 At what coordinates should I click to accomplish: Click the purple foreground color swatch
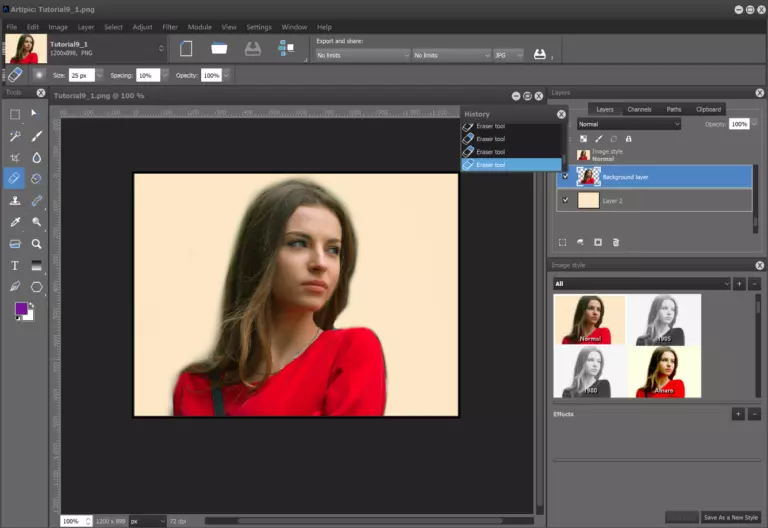pos(21,308)
